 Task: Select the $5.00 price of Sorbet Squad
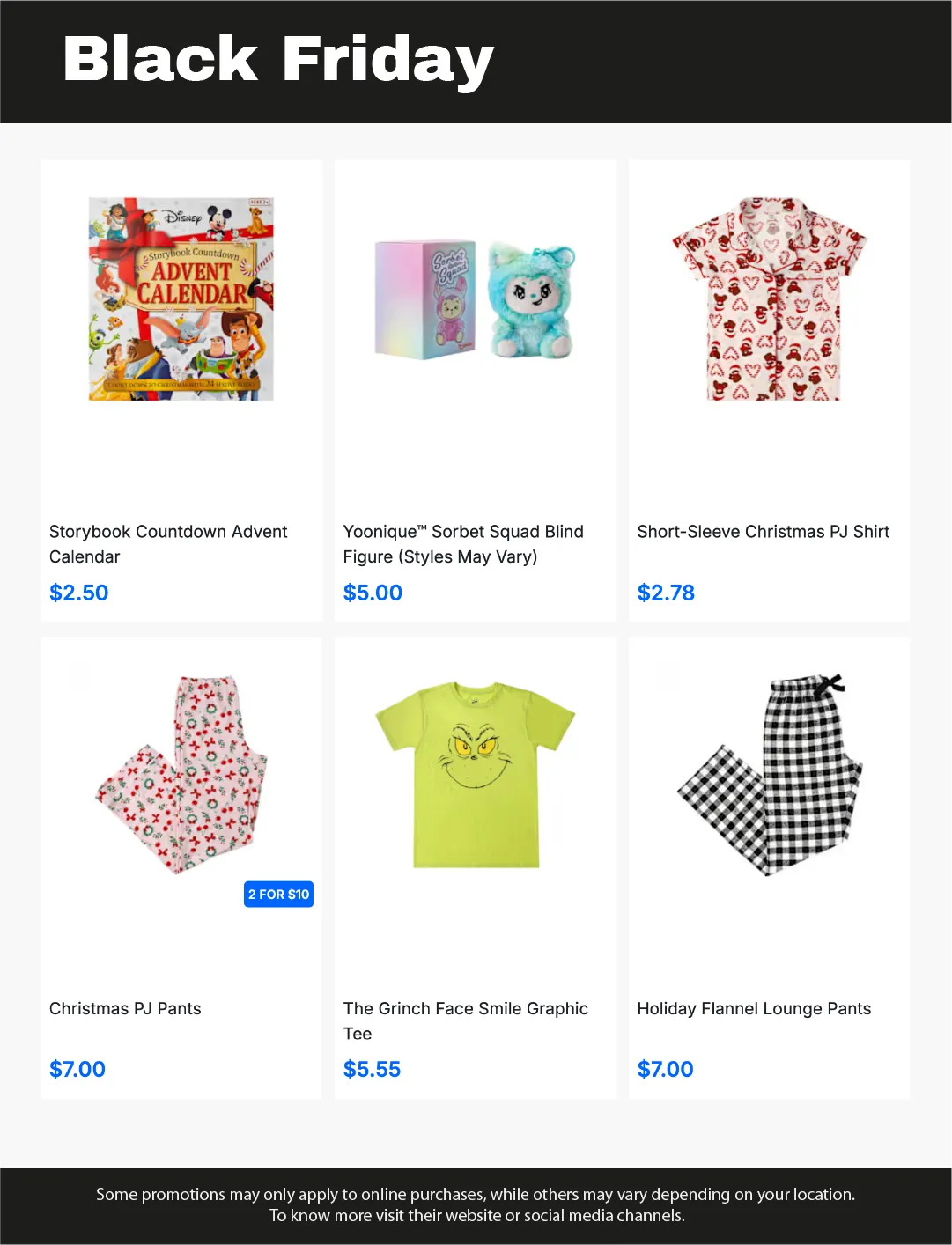[373, 593]
